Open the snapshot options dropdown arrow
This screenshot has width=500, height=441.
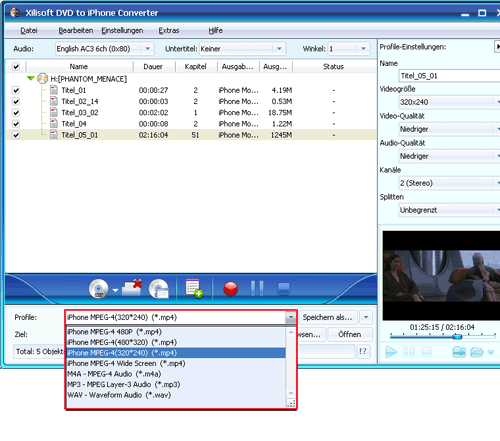491,352
